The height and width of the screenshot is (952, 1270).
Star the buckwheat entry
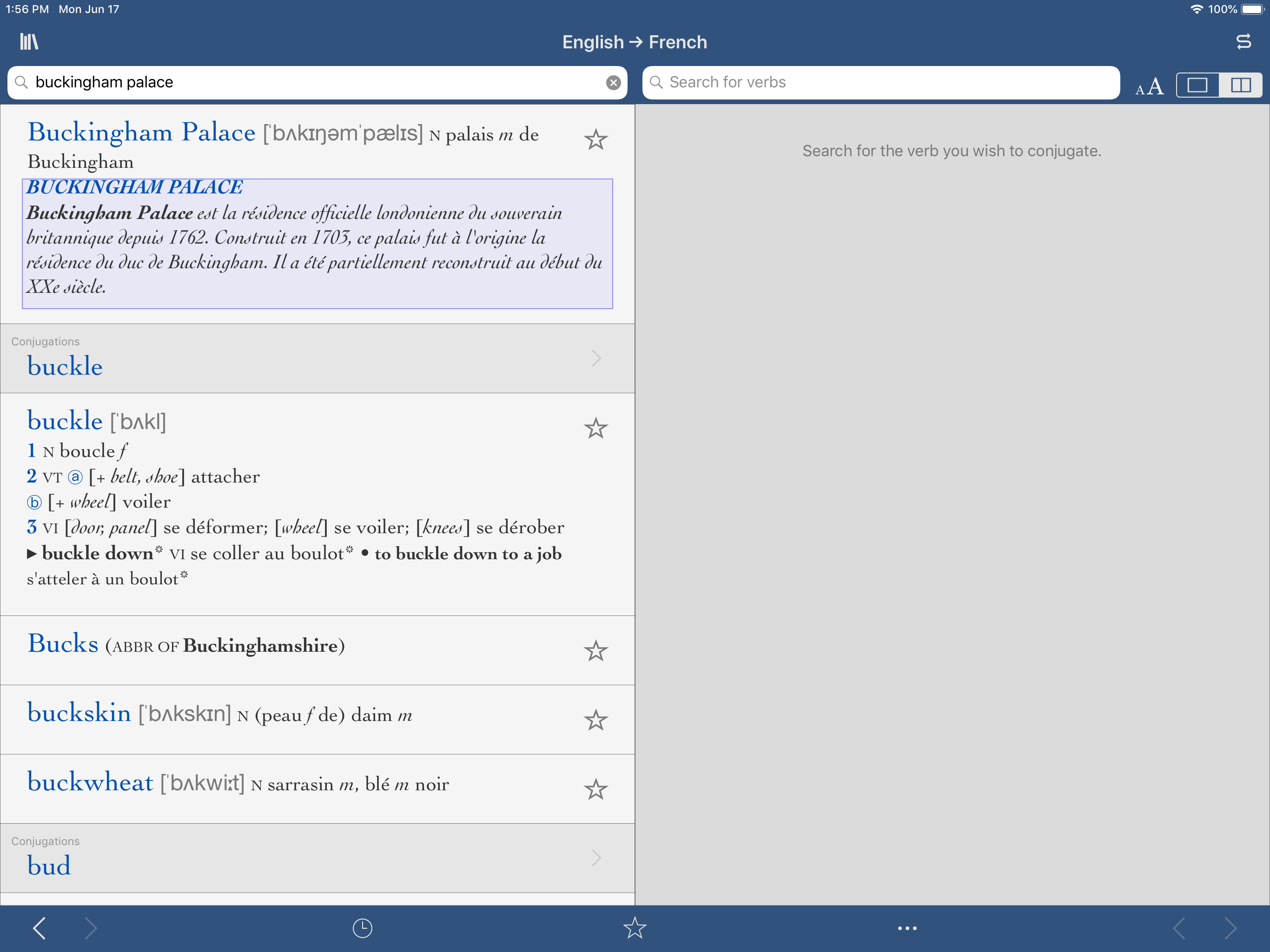(x=595, y=789)
